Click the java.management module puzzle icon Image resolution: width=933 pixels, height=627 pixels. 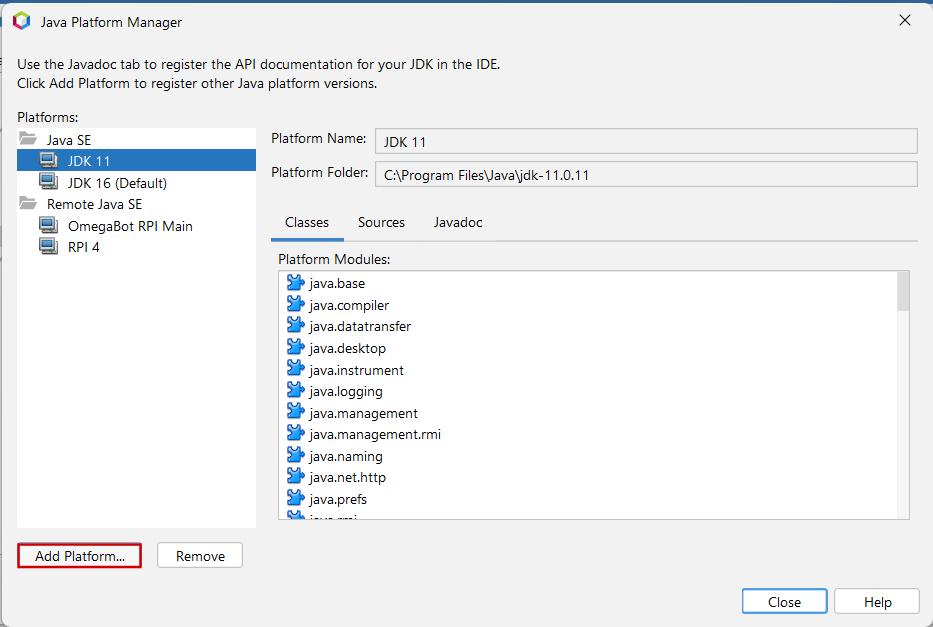point(296,412)
